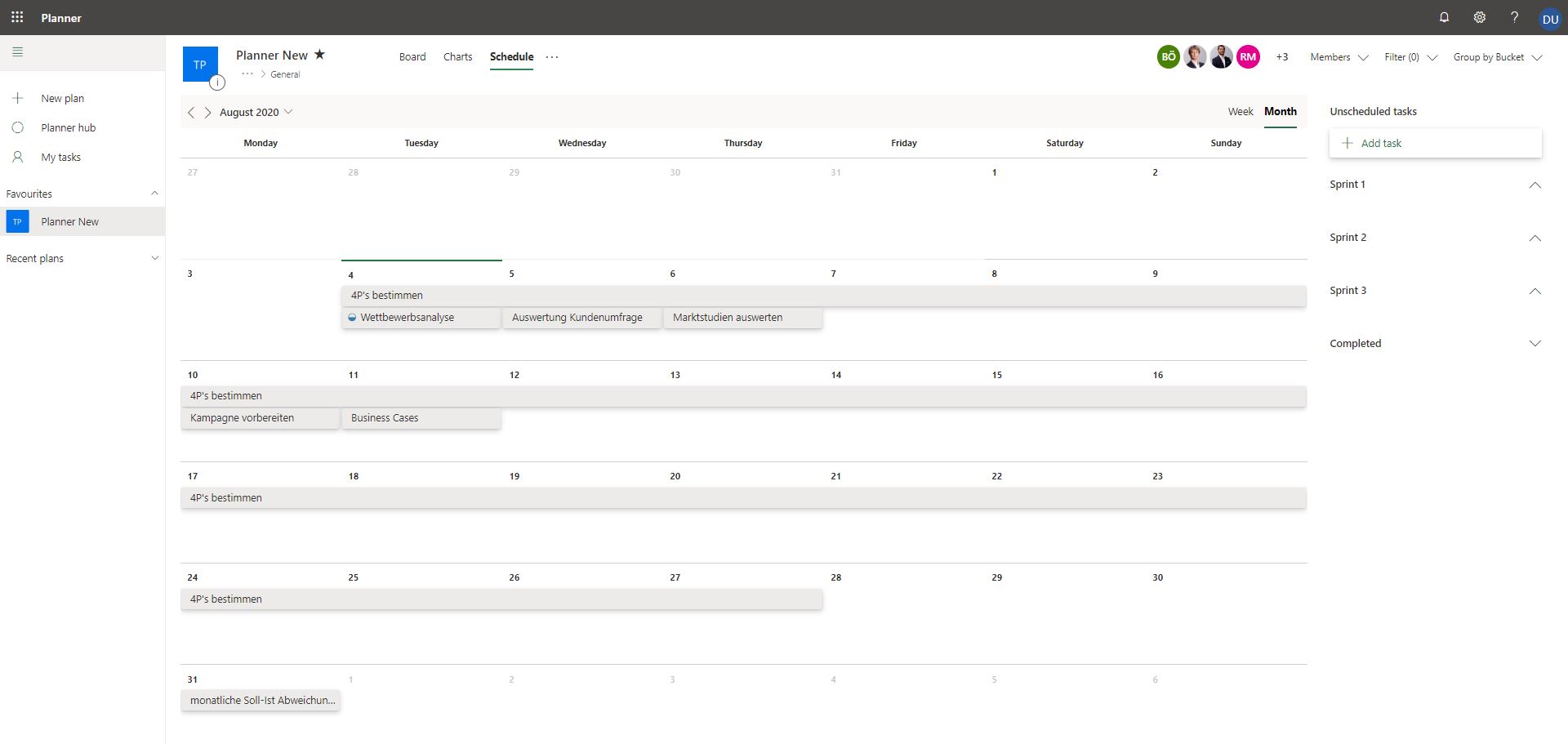Open the notifications bell
Image resolution: width=1568 pixels, height=744 pixels.
(1444, 17)
